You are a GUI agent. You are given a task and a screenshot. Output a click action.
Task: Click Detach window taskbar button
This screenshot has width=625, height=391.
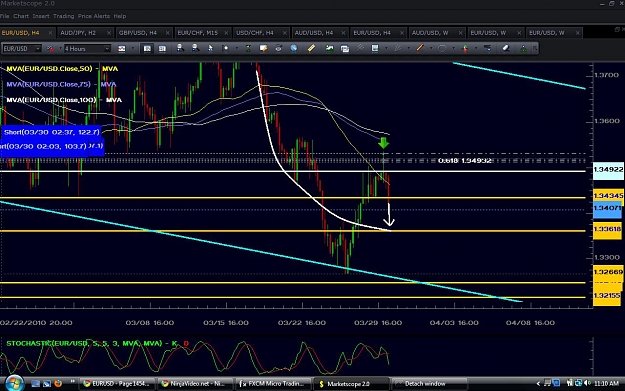click(428, 383)
